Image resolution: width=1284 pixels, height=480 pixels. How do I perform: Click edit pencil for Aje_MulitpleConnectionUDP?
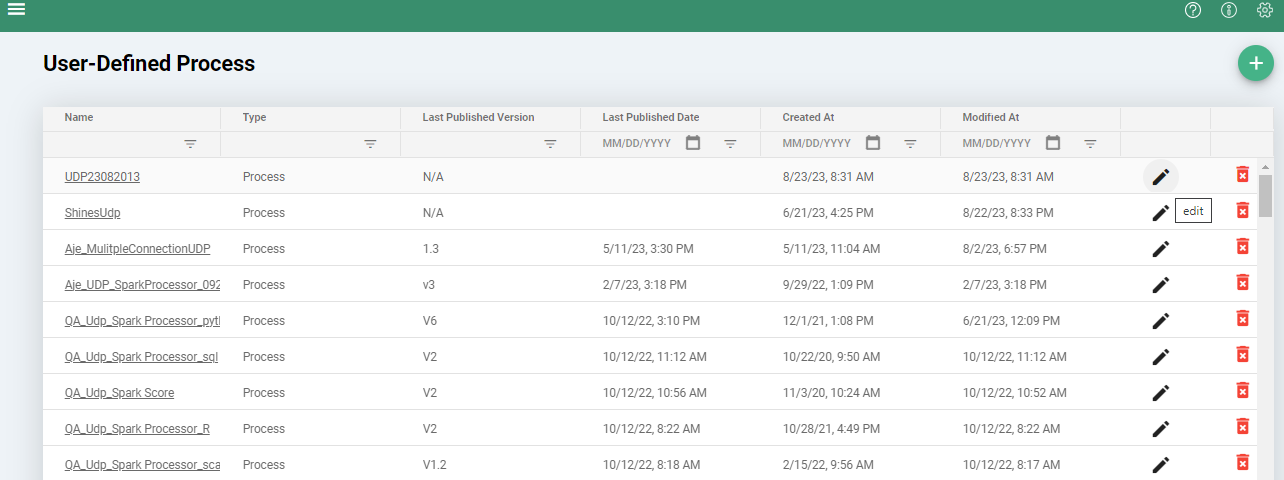pyautogui.click(x=1160, y=249)
